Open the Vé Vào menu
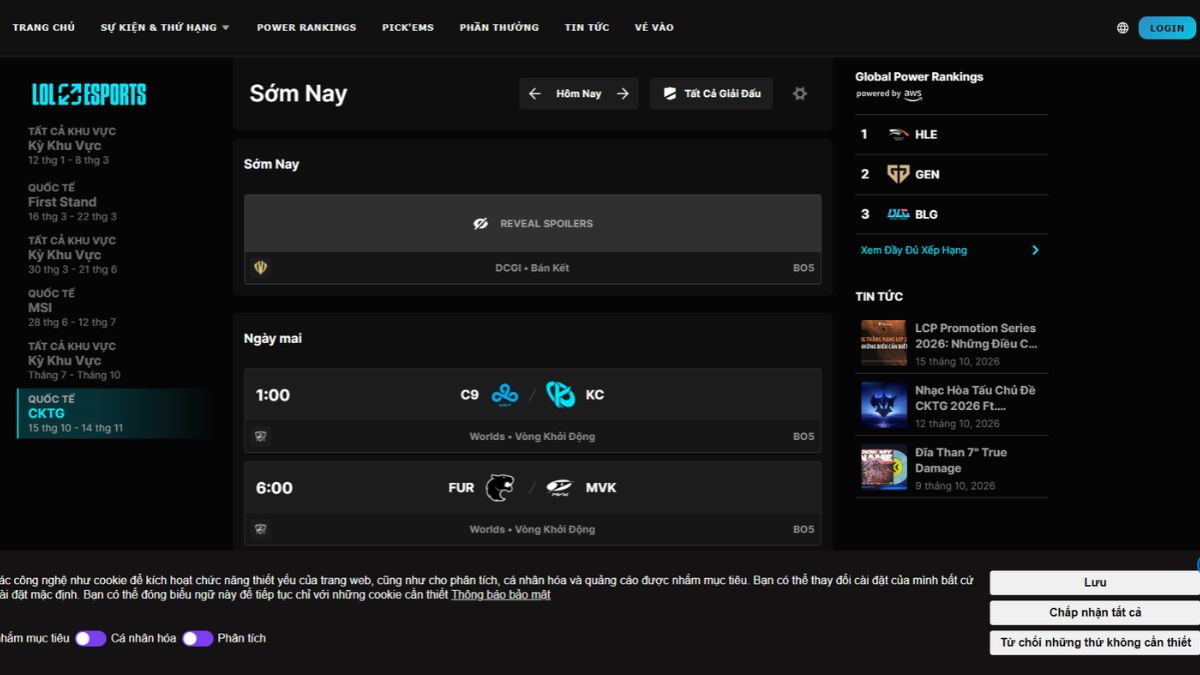 [x=654, y=28]
